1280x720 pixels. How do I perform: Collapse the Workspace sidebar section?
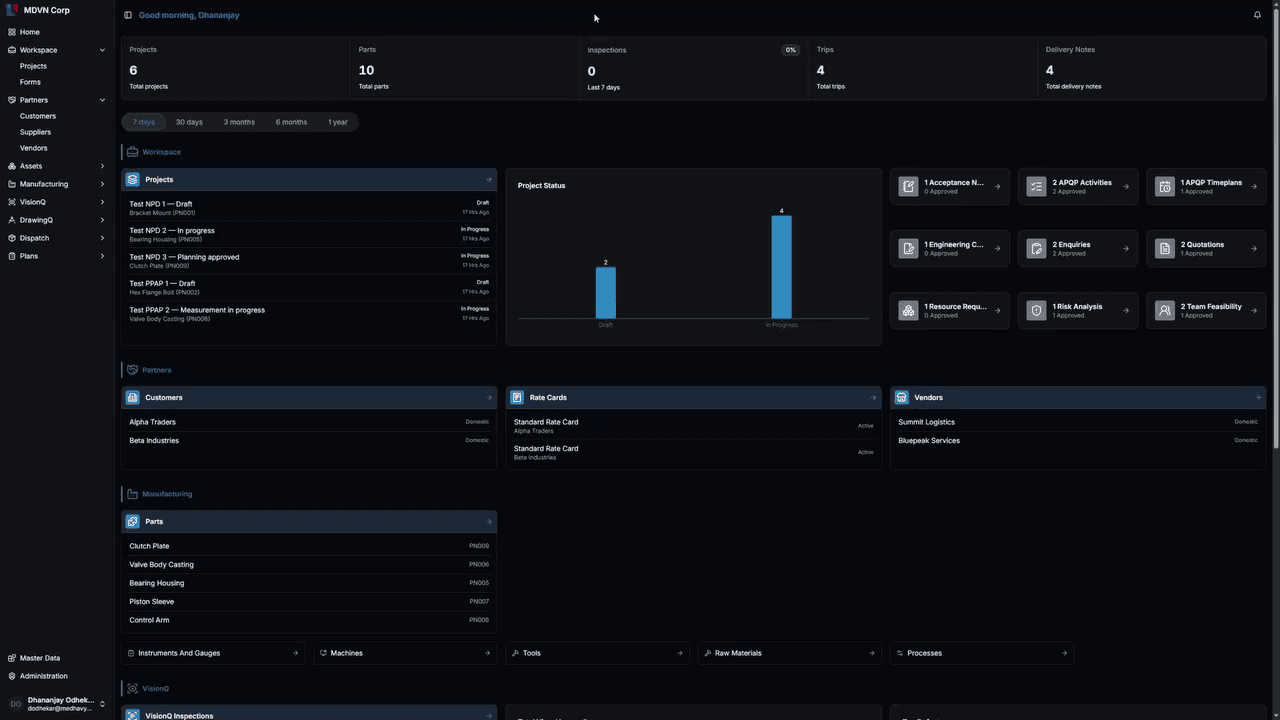(x=102, y=50)
